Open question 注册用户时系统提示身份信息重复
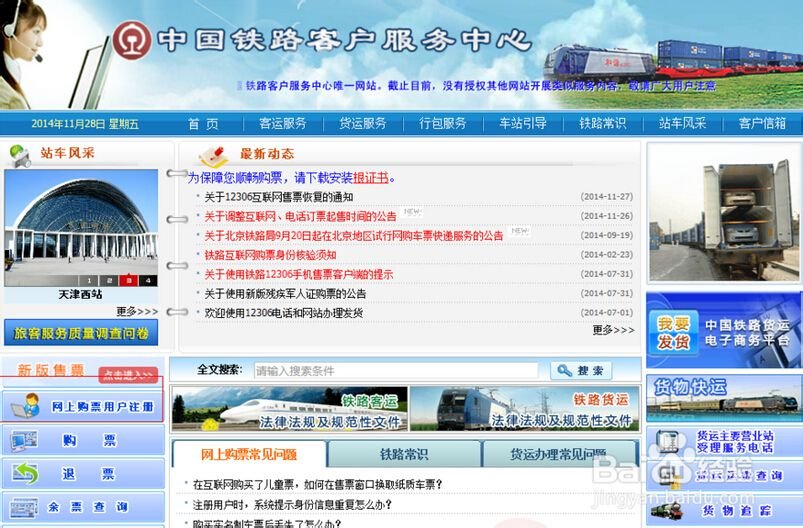The width and height of the screenshot is (803, 528). point(292,505)
